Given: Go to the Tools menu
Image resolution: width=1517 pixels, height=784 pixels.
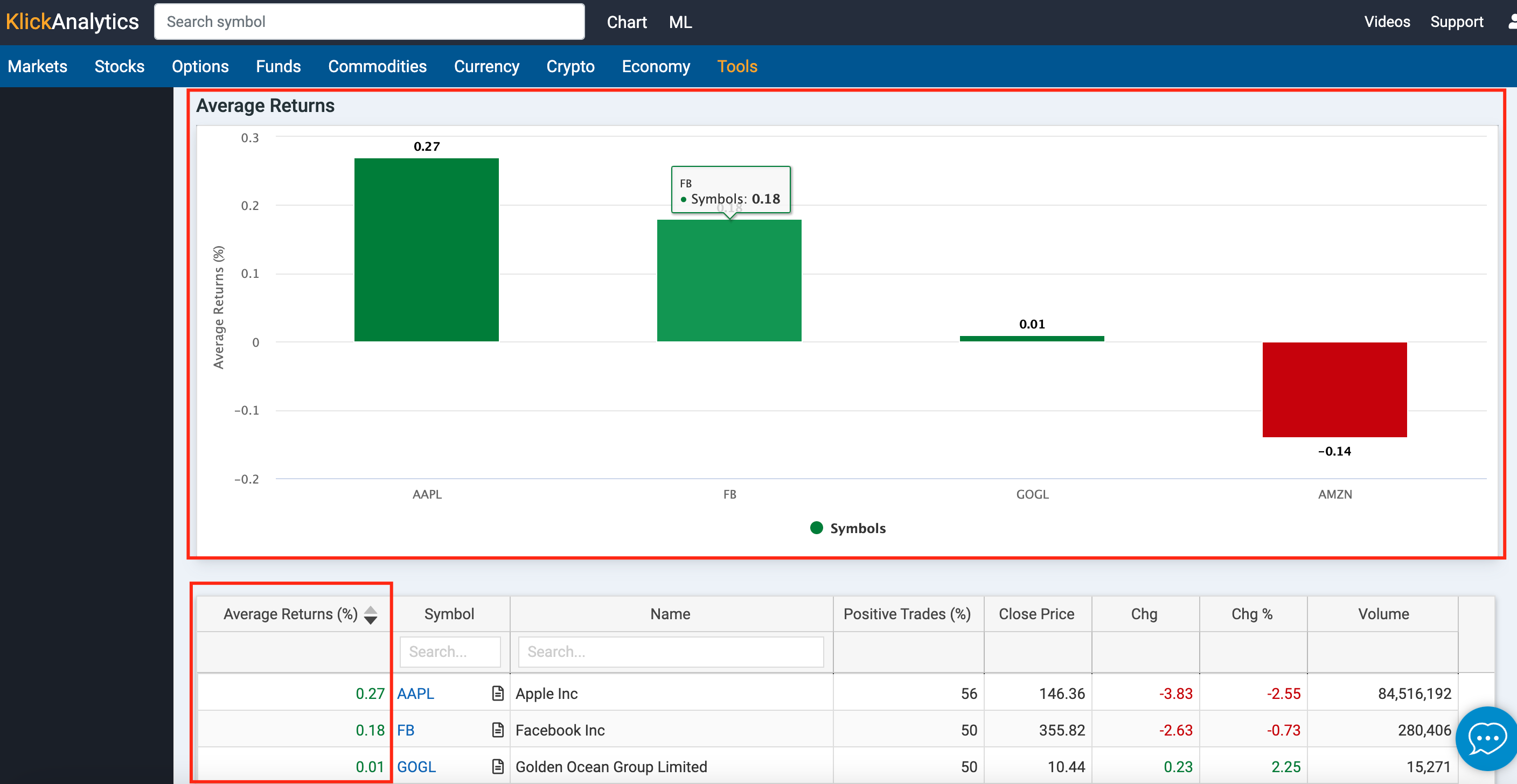Looking at the screenshot, I should click(x=737, y=66).
